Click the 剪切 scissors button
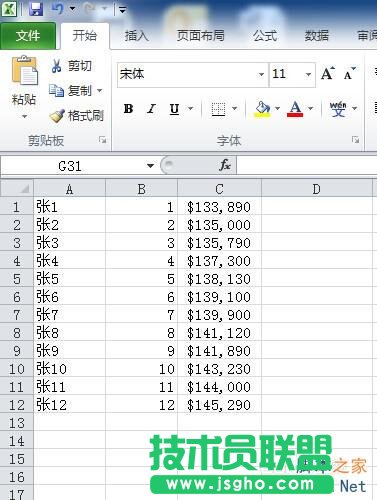The height and width of the screenshot is (500, 377). point(71,66)
